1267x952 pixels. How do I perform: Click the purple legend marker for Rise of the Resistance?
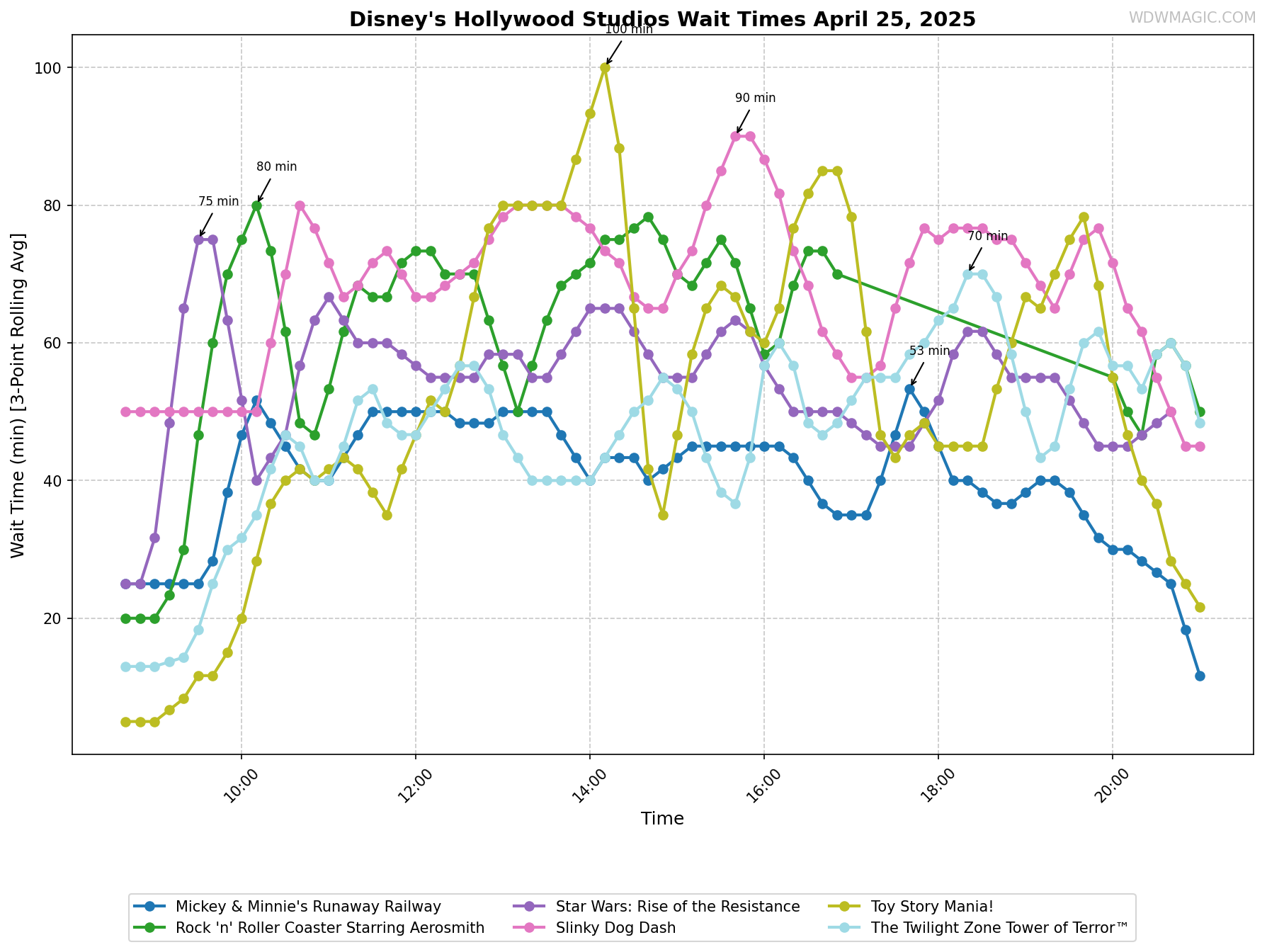tap(529, 907)
